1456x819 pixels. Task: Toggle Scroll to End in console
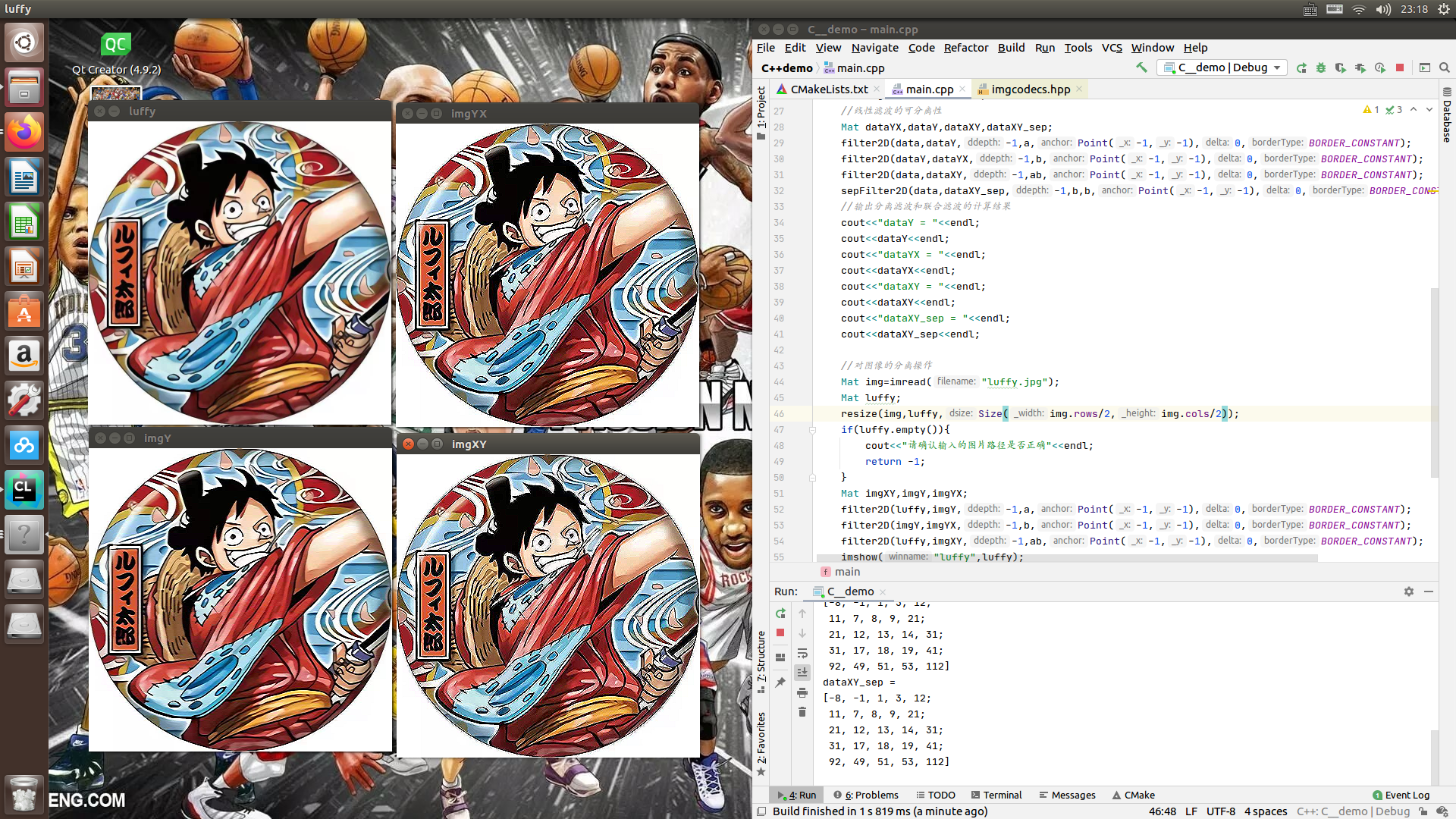click(x=802, y=673)
